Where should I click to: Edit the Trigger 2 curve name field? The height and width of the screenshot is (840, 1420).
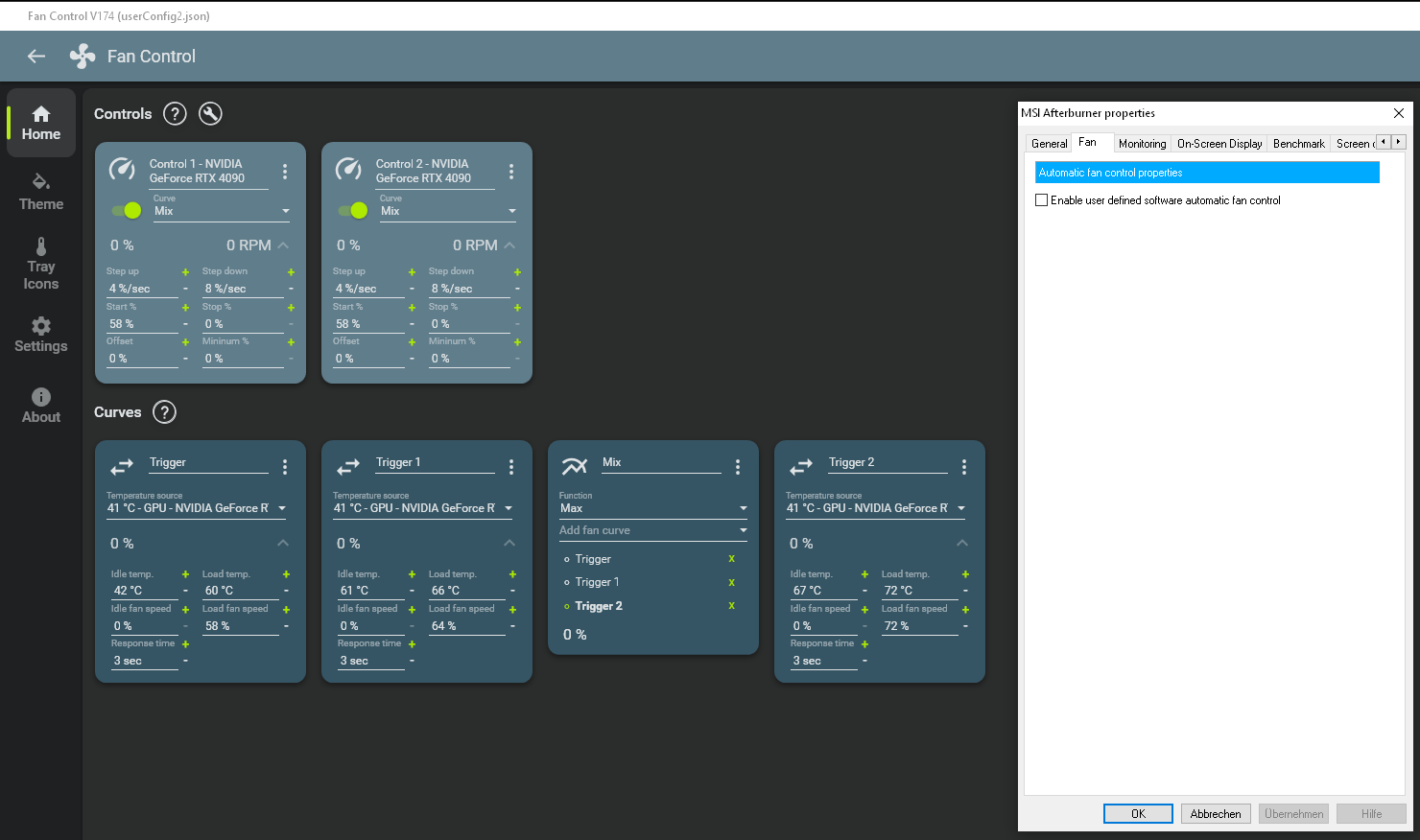(x=887, y=463)
